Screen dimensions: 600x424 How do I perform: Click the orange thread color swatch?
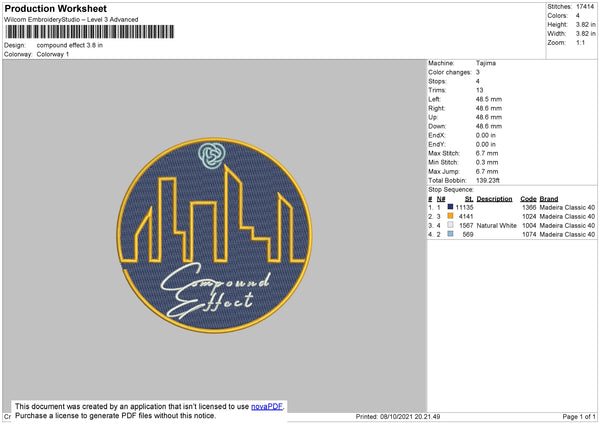[450, 216]
